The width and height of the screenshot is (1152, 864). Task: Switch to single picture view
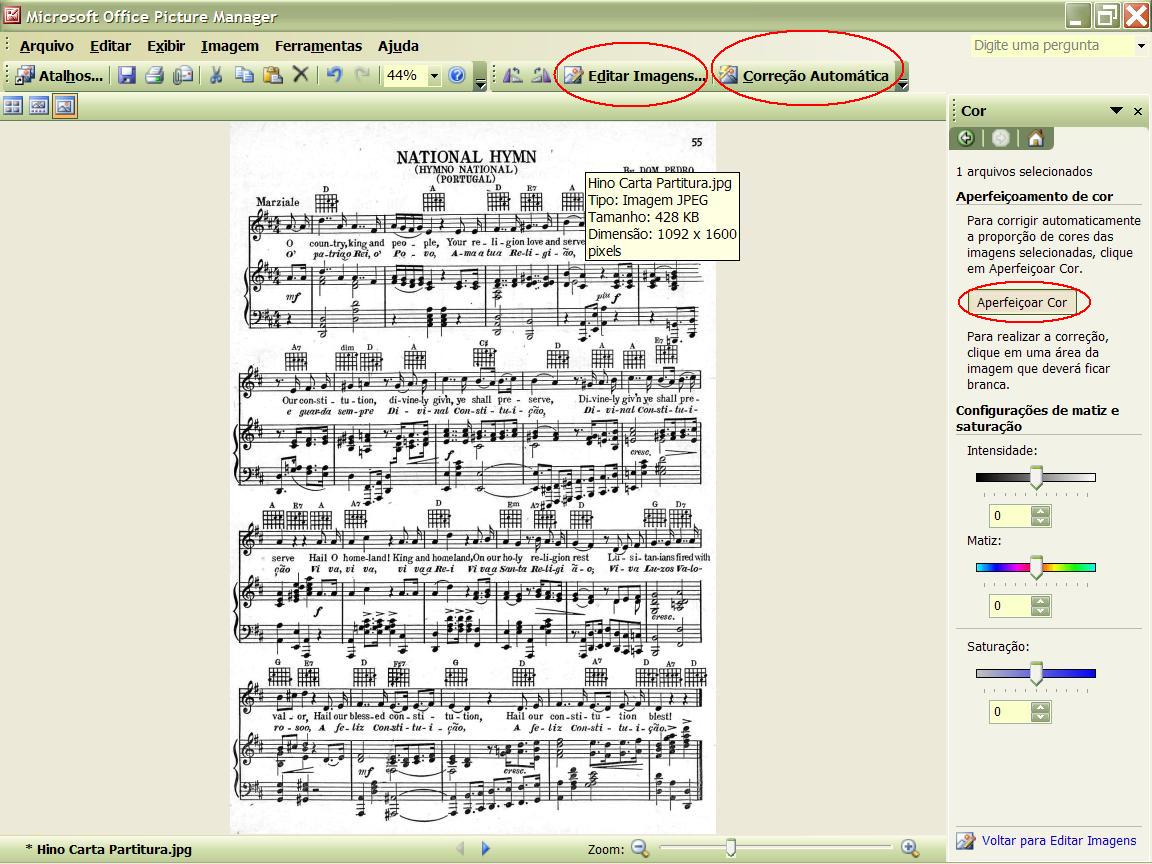65,107
